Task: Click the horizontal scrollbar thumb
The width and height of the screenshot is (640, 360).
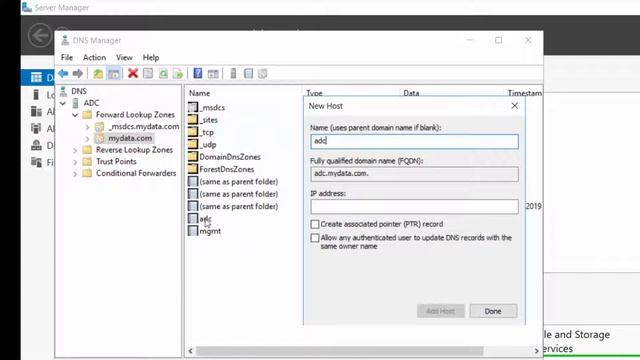Action: coord(340,351)
